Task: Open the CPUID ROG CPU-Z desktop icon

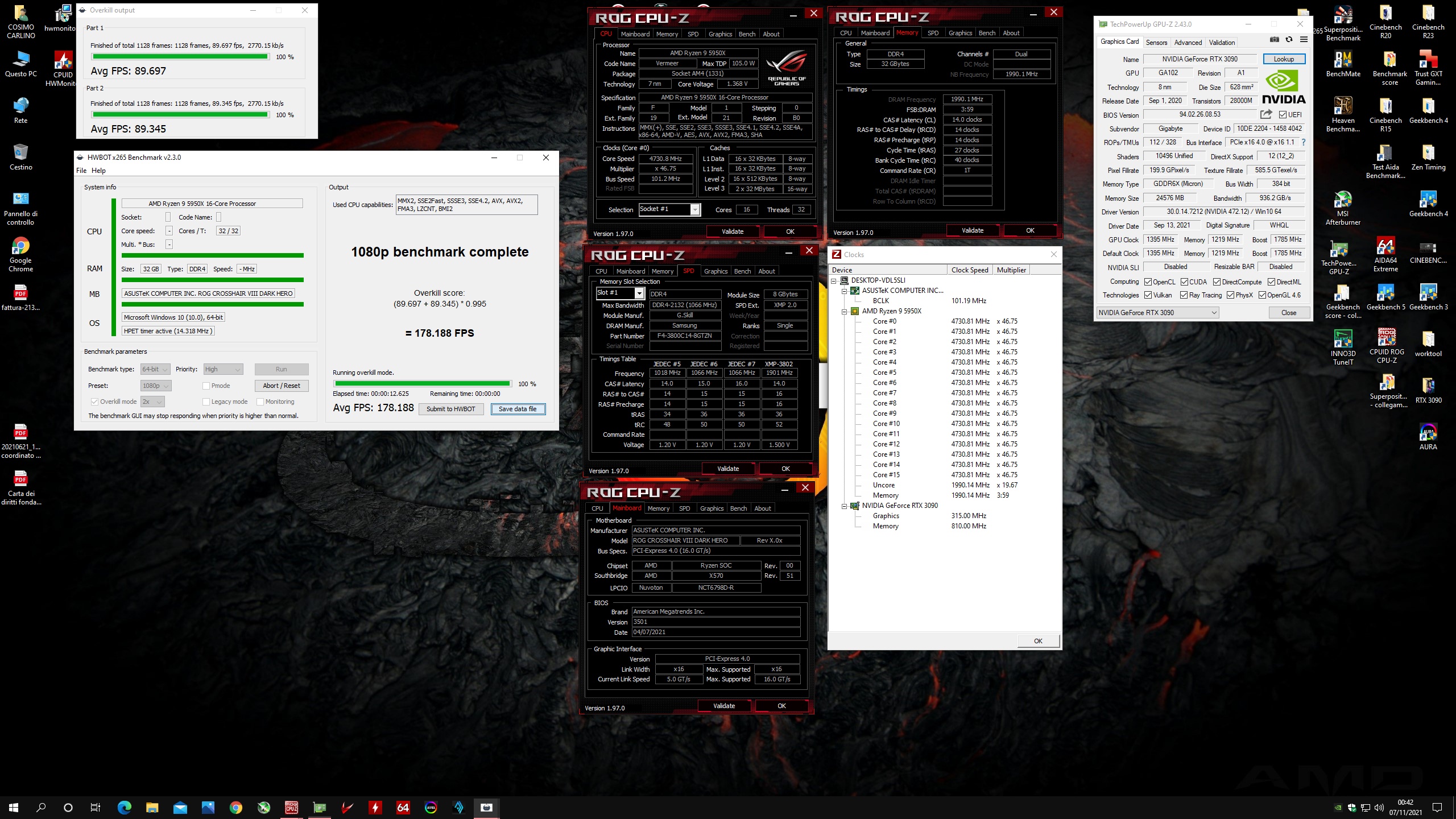Action: pyautogui.click(x=1387, y=346)
